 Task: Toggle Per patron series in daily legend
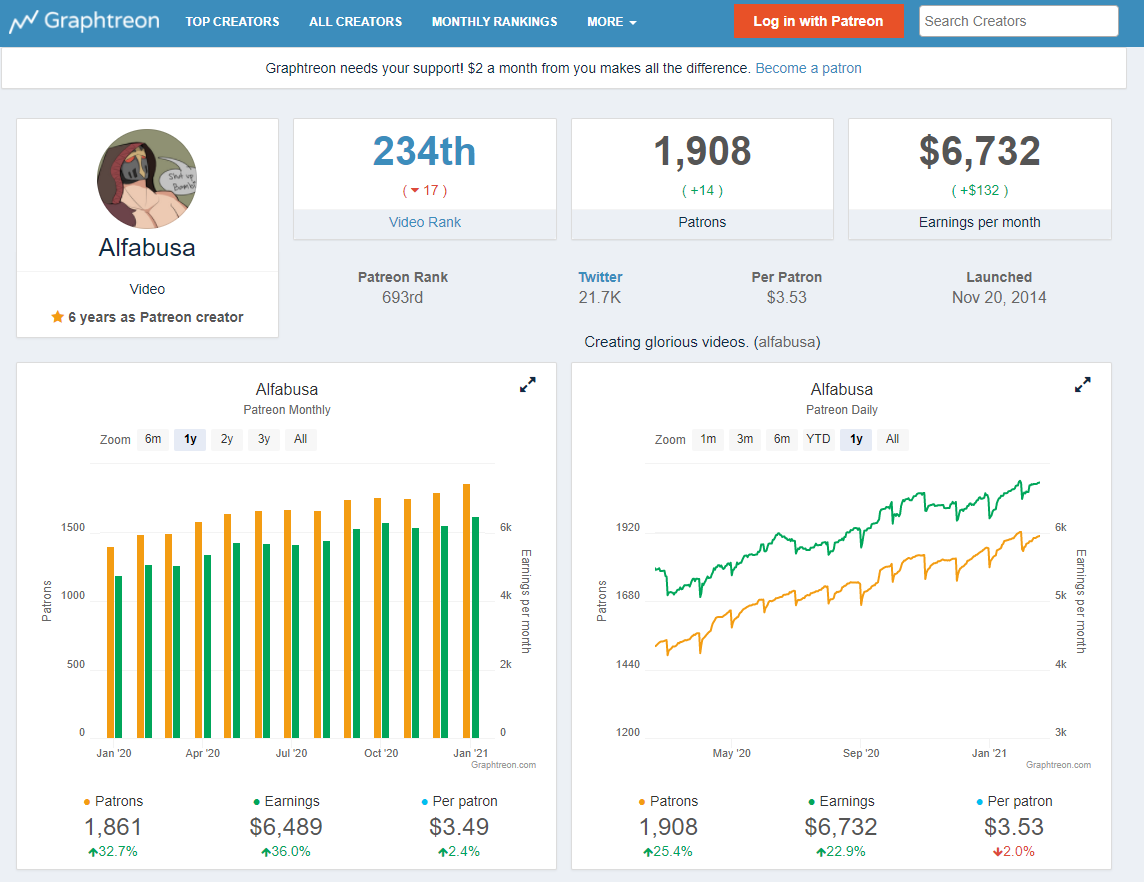(x=1014, y=801)
